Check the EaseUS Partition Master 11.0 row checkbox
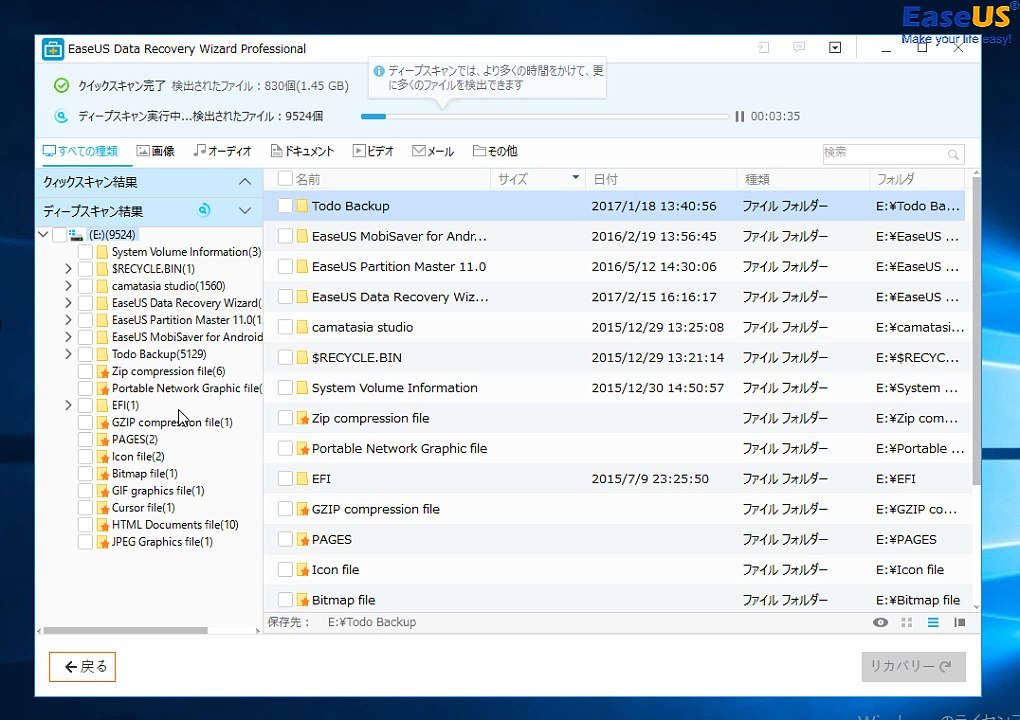Screen dimensions: 1020x720 tap(285, 266)
